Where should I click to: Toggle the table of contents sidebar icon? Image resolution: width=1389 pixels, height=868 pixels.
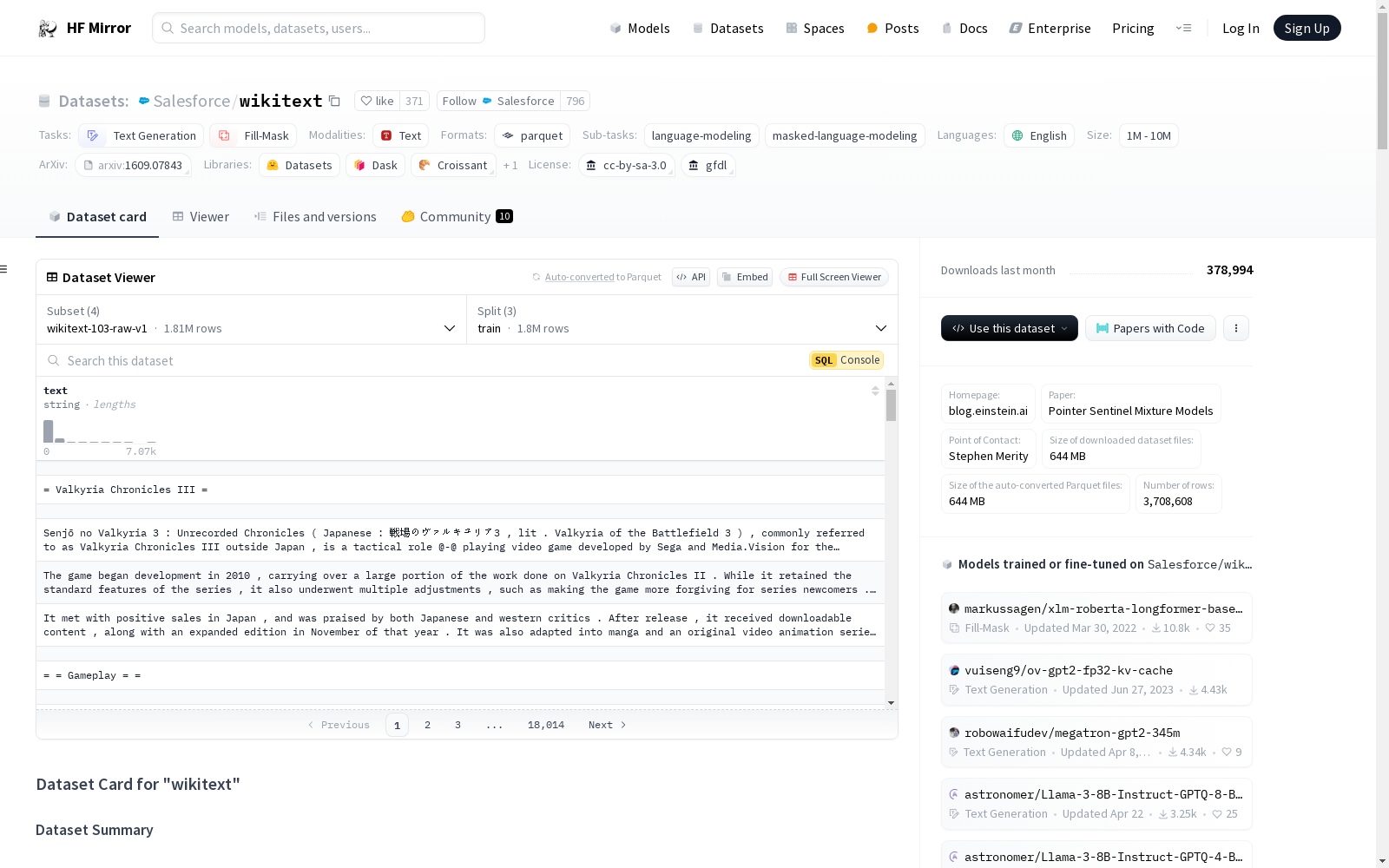[x=4, y=269]
